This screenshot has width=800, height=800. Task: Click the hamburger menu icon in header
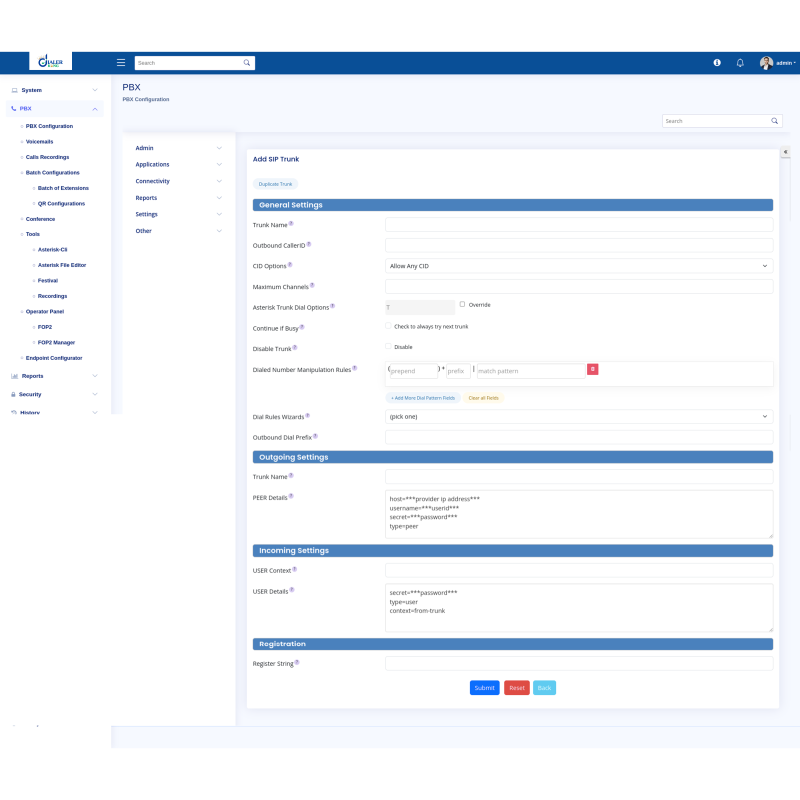(x=121, y=62)
